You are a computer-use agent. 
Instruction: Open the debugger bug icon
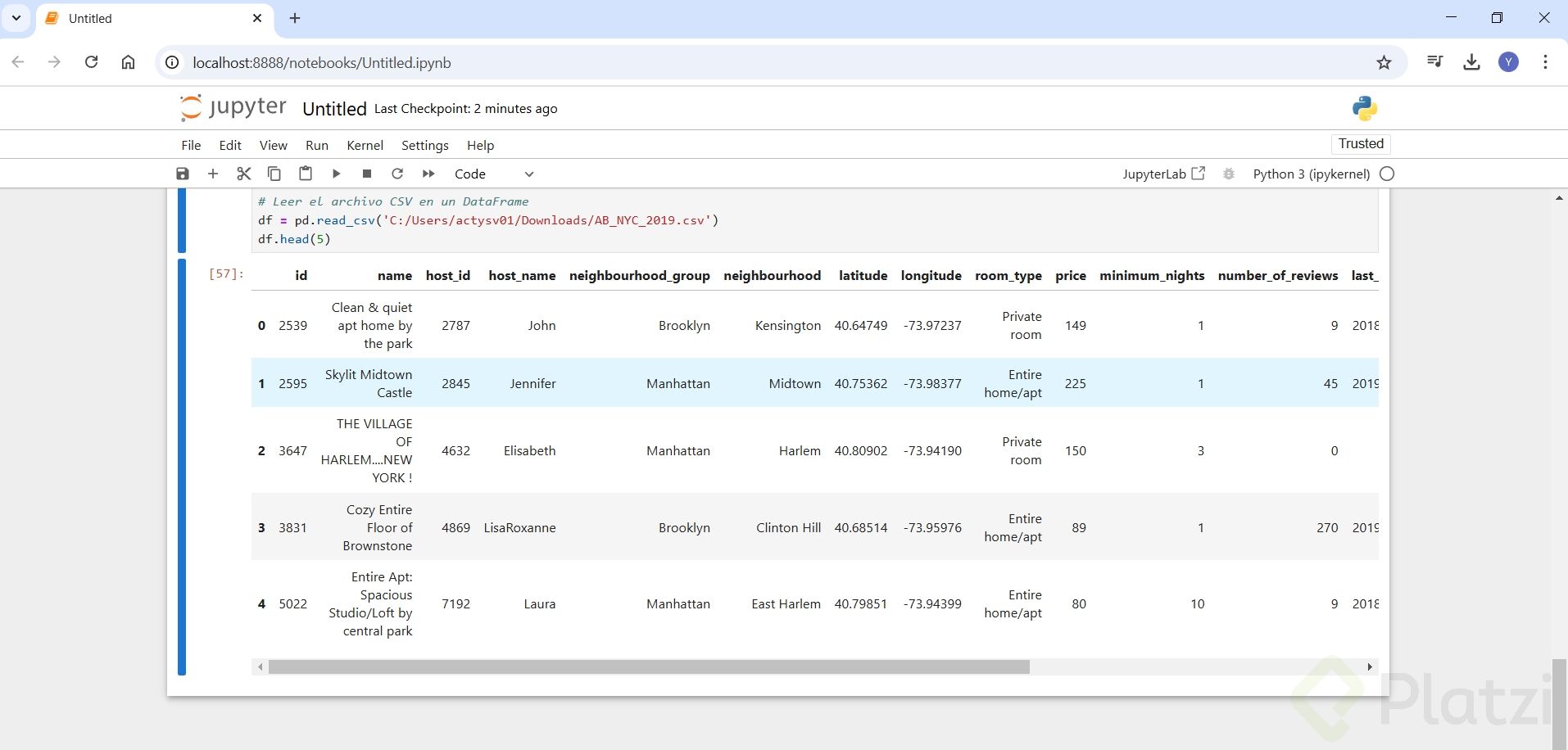(1228, 174)
